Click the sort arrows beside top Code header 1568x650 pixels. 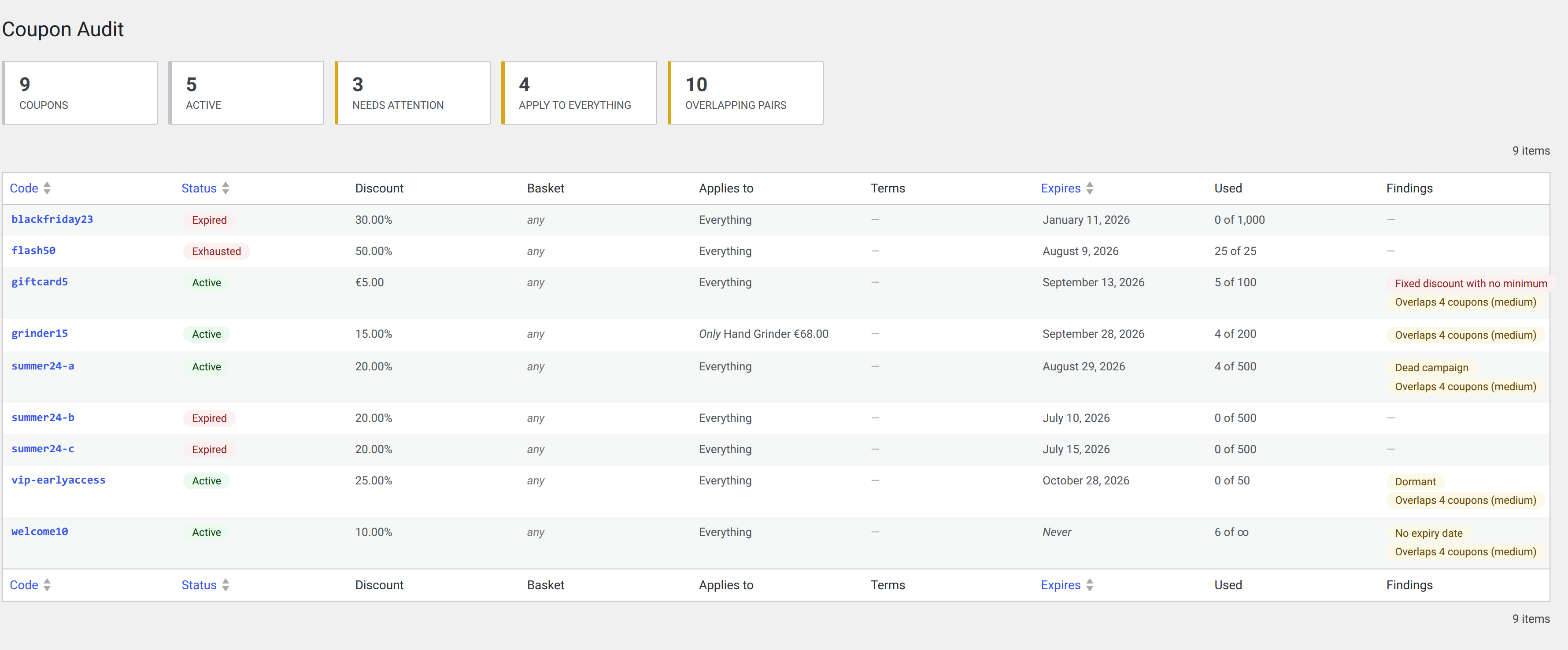pyautogui.click(x=47, y=188)
